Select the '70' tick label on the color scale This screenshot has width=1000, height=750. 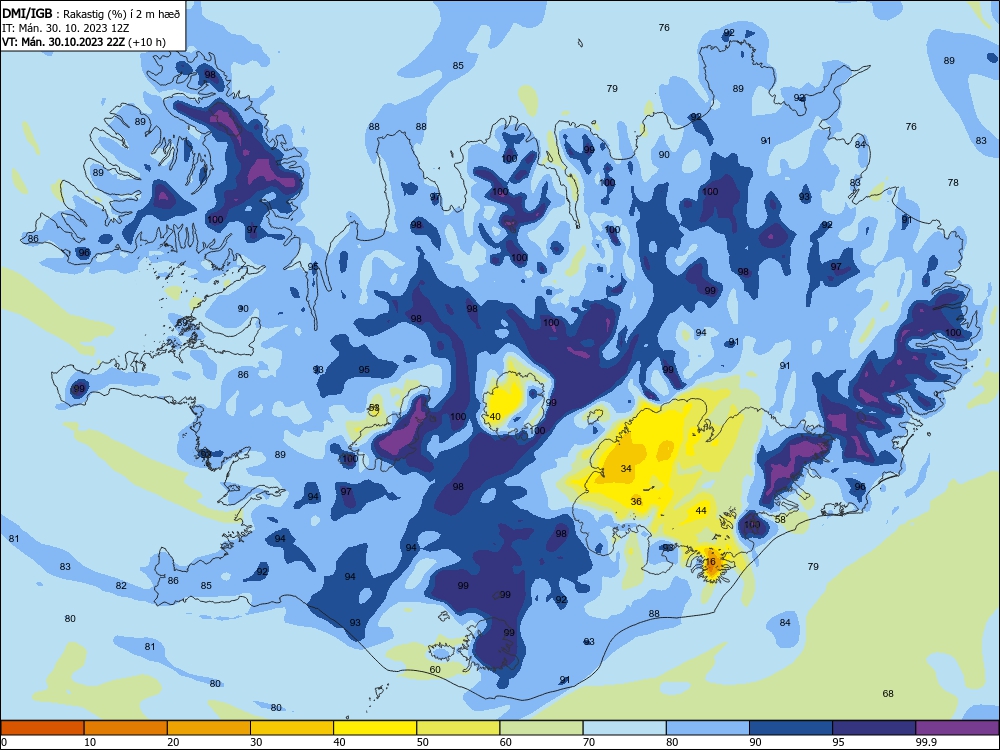pos(589,742)
